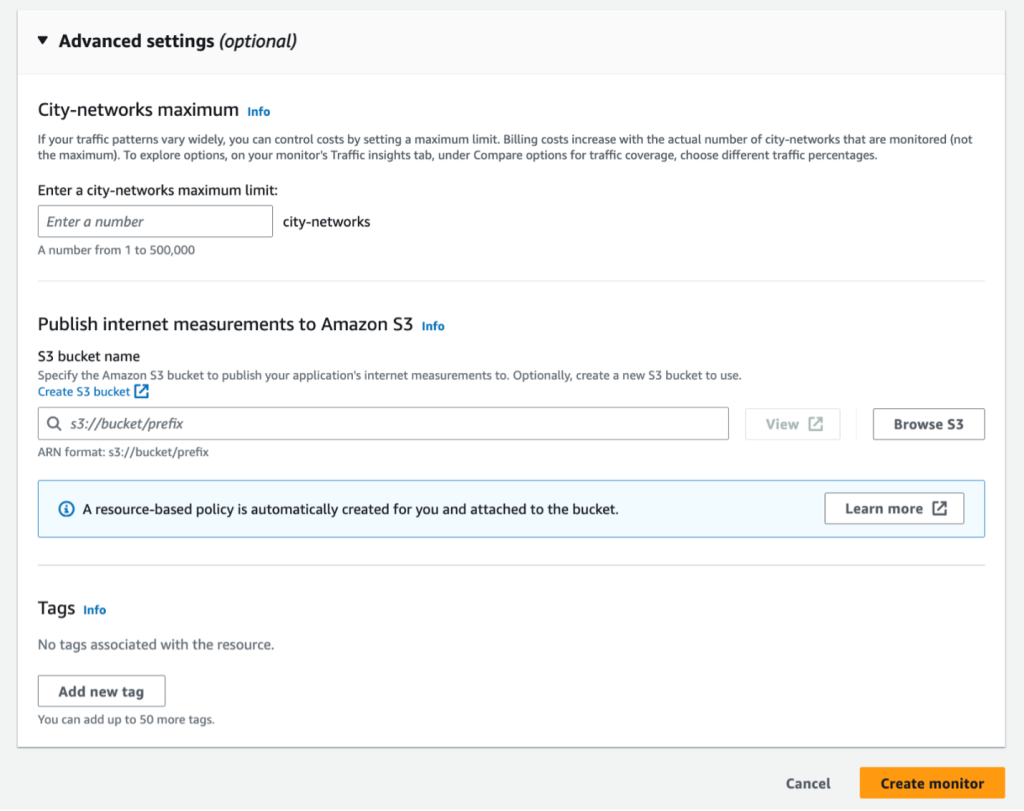
Task: Click the search magnifier in the S3 bucket field
Action: pos(53,424)
